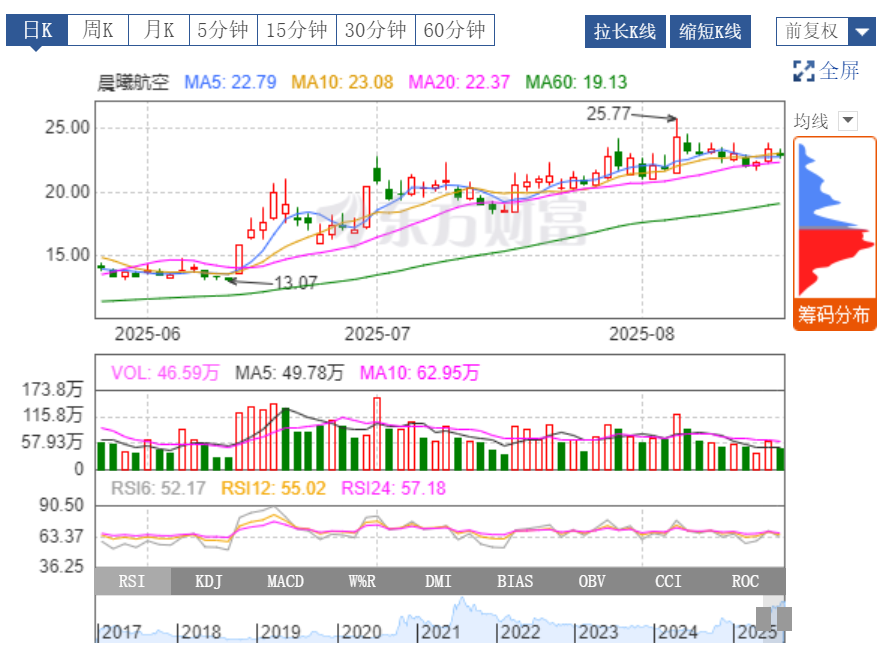Click 拉长K线 to stretch candles
885x651 pixels.
625,32
